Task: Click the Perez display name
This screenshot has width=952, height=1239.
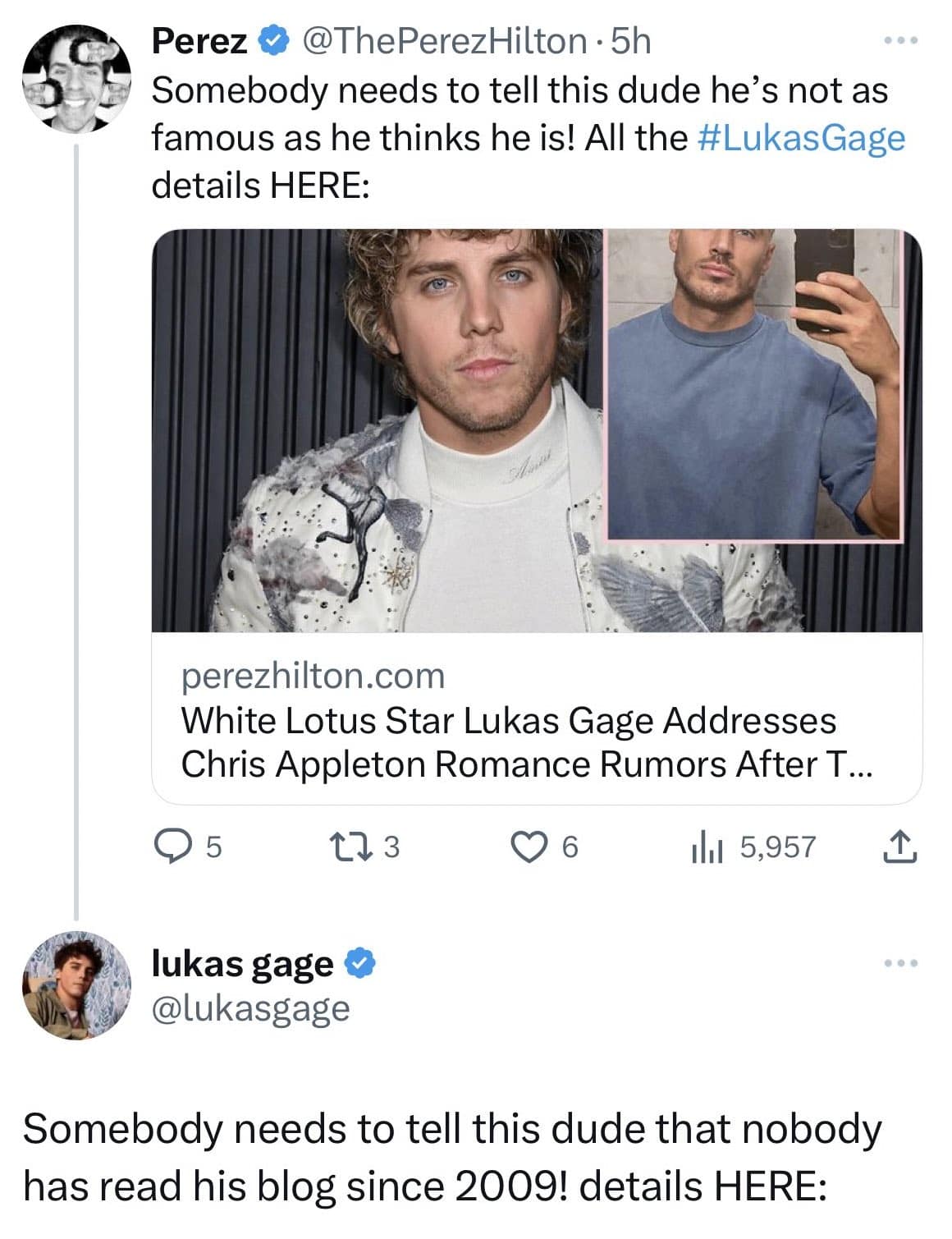Action: (x=199, y=41)
